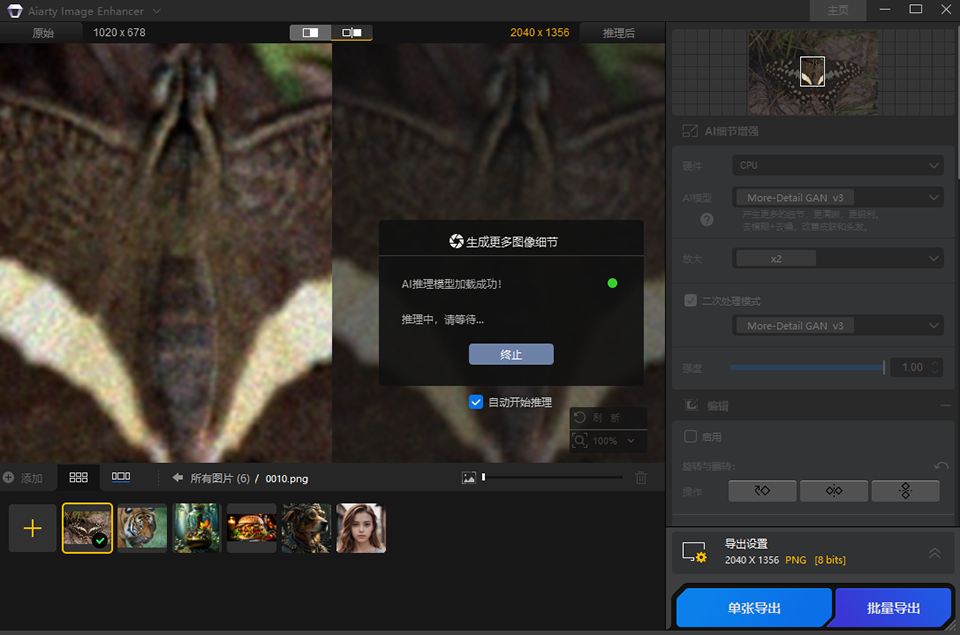Select the tiger thumbnail
The height and width of the screenshot is (635, 960).
click(x=142, y=526)
